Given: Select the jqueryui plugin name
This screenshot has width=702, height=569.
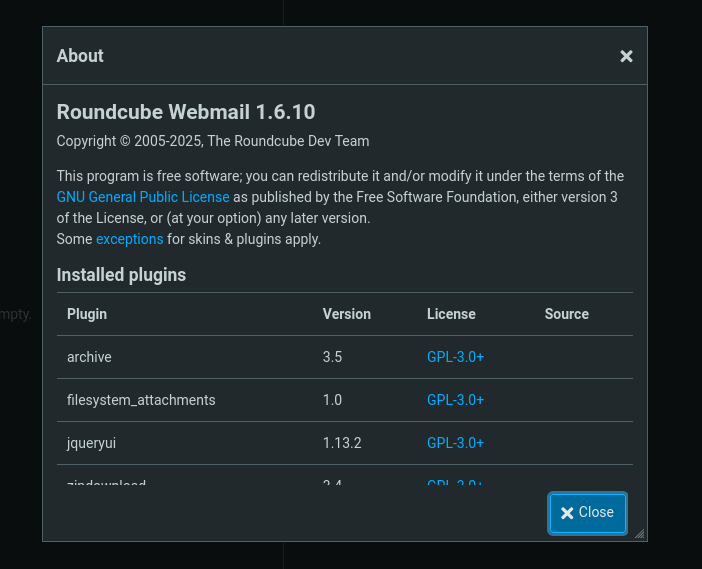Looking at the screenshot, I should [x=91, y=443].
